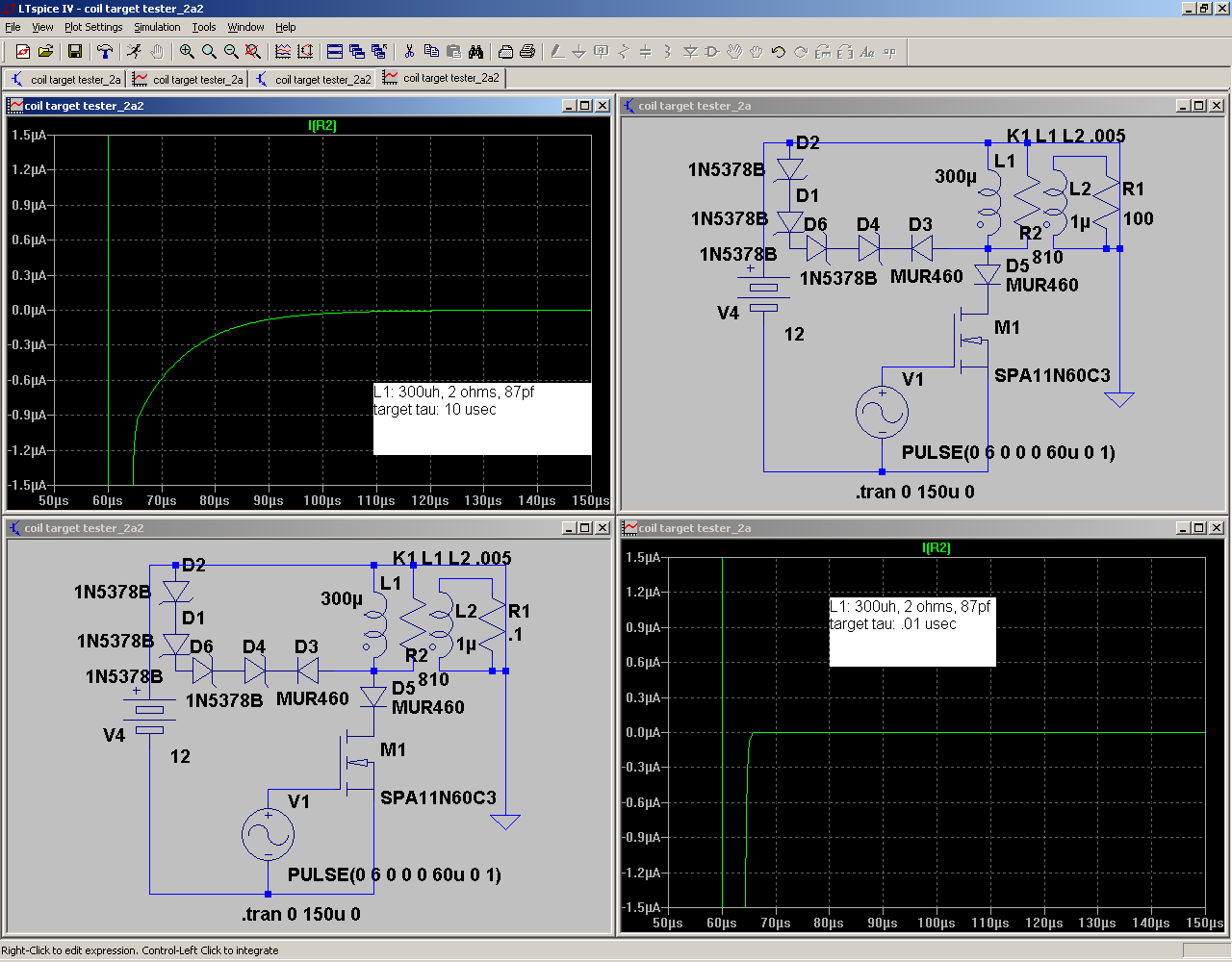Open a file with the folder icon
1232x962 pixels.
tap(45, 52)
